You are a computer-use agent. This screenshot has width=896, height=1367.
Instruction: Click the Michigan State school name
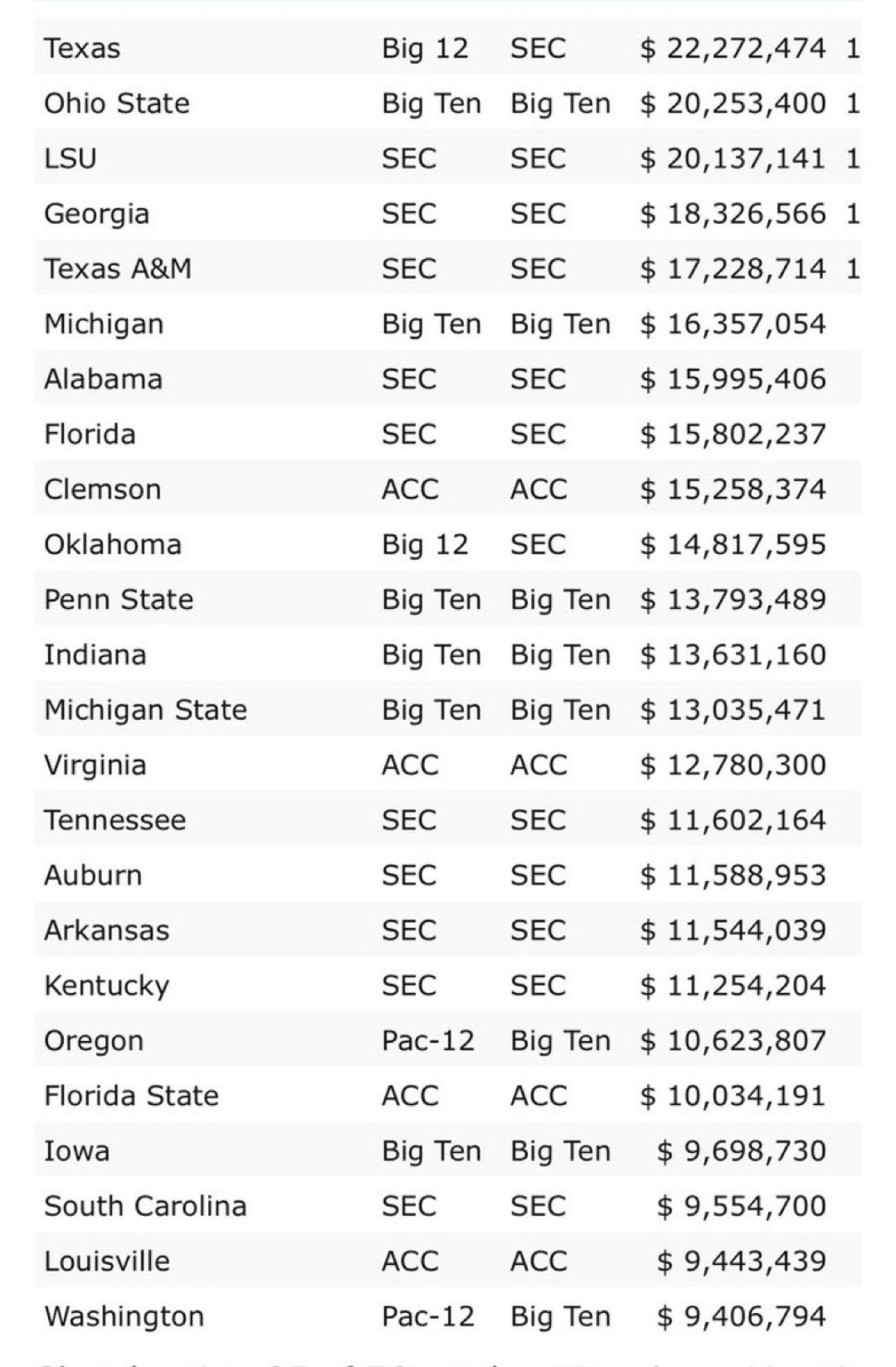(145, 710)
